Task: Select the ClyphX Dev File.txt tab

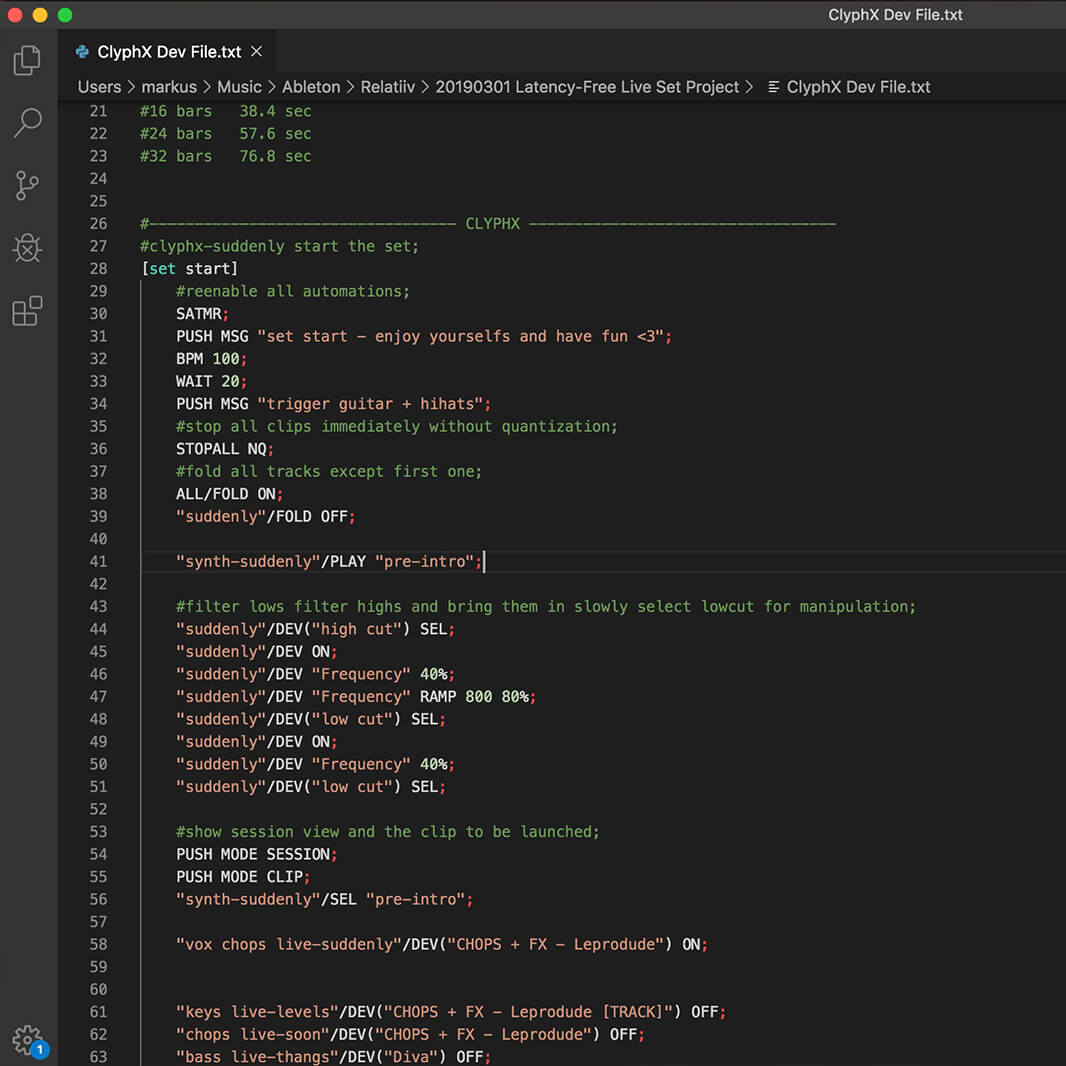Action: pyautogui.click(x=168, y=52)
